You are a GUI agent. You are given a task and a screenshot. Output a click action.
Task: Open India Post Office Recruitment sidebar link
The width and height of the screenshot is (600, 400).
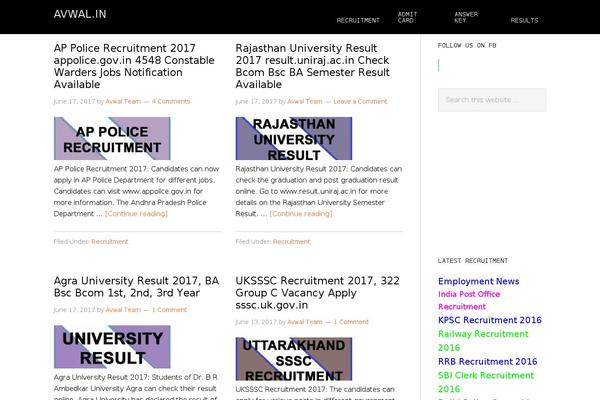click(469, 300)
